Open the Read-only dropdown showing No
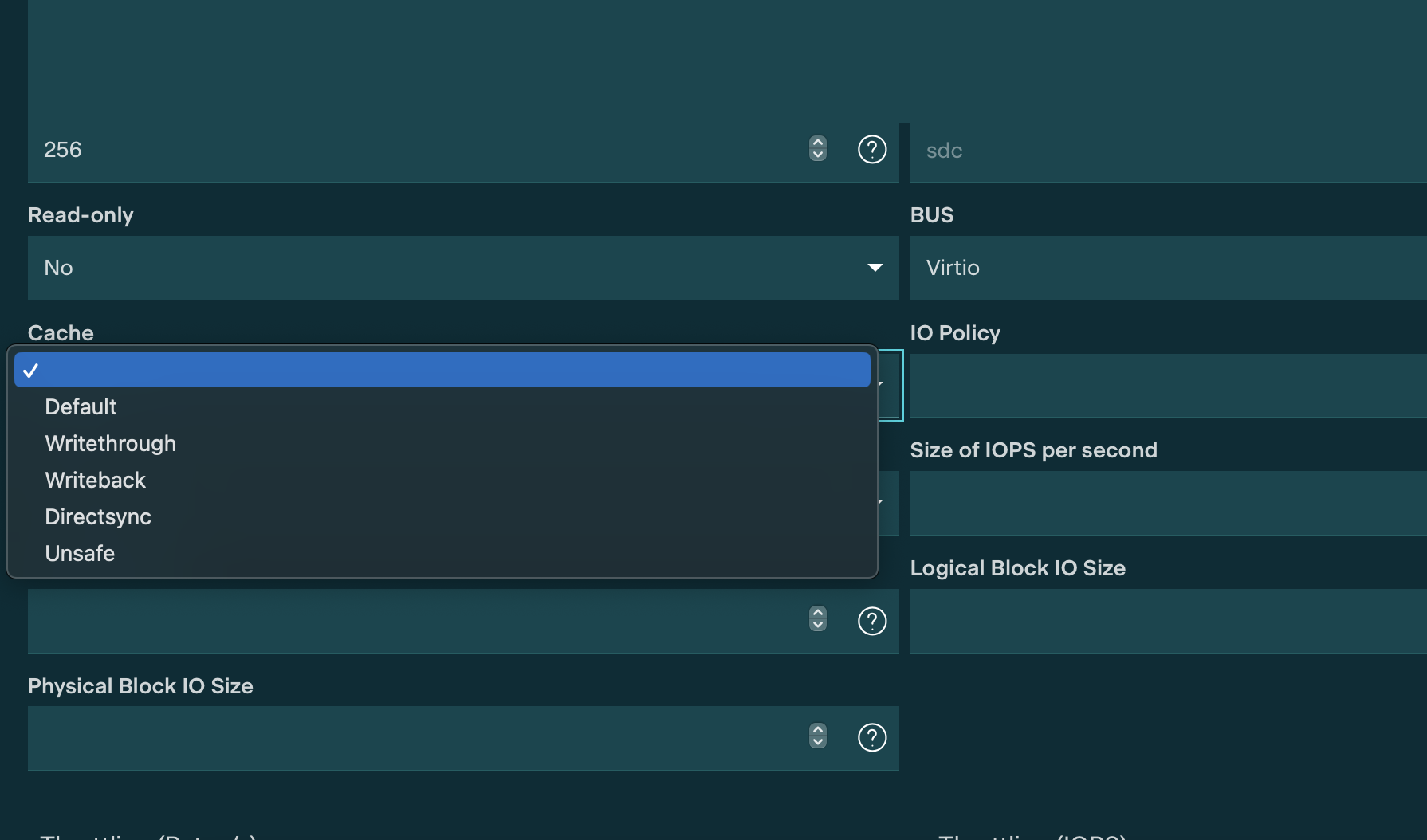1427x840 pixels. (x=462, y=268)
